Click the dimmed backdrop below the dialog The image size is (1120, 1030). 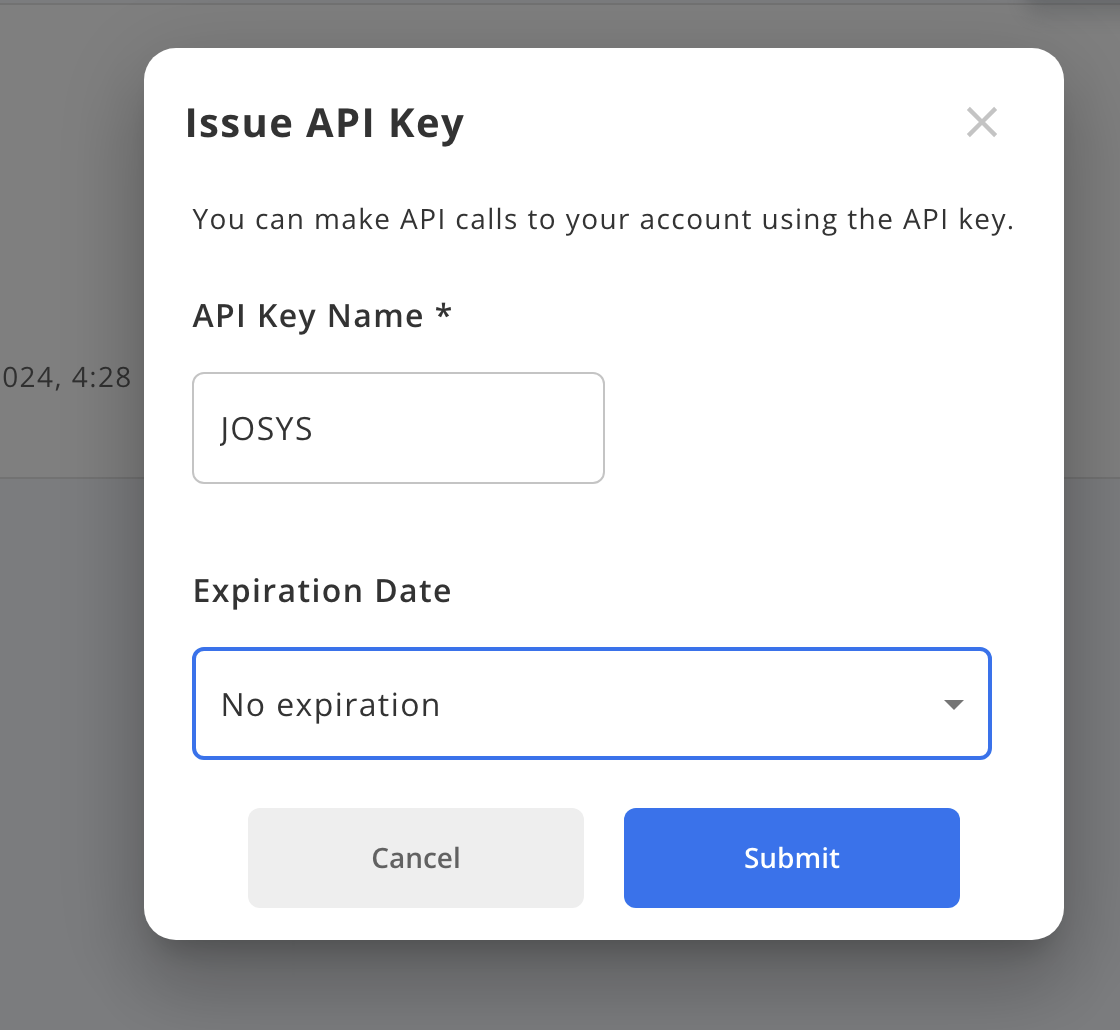[x=600, y=985]
